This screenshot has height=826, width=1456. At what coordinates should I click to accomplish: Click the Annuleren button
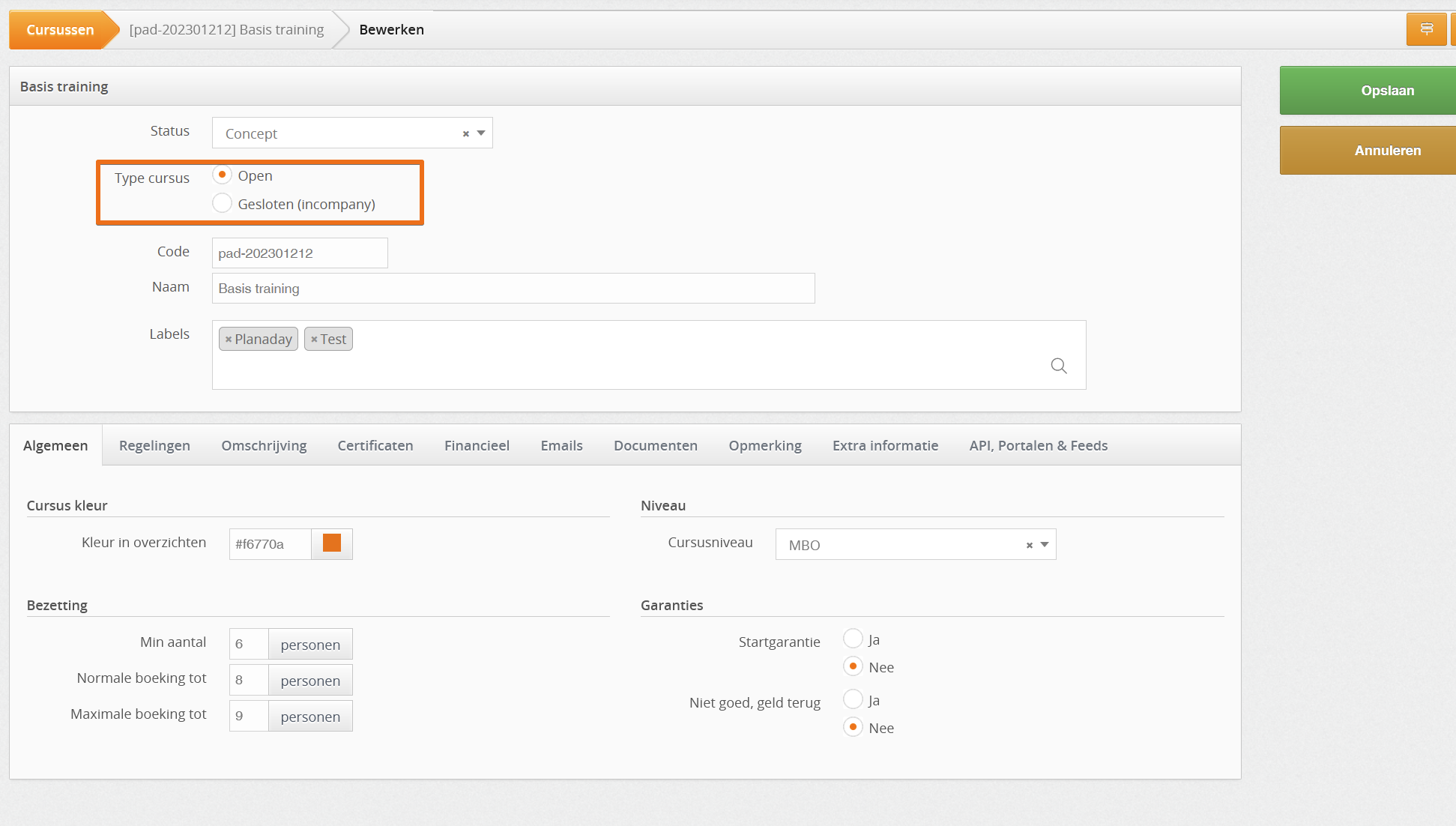coord(1386,151)
